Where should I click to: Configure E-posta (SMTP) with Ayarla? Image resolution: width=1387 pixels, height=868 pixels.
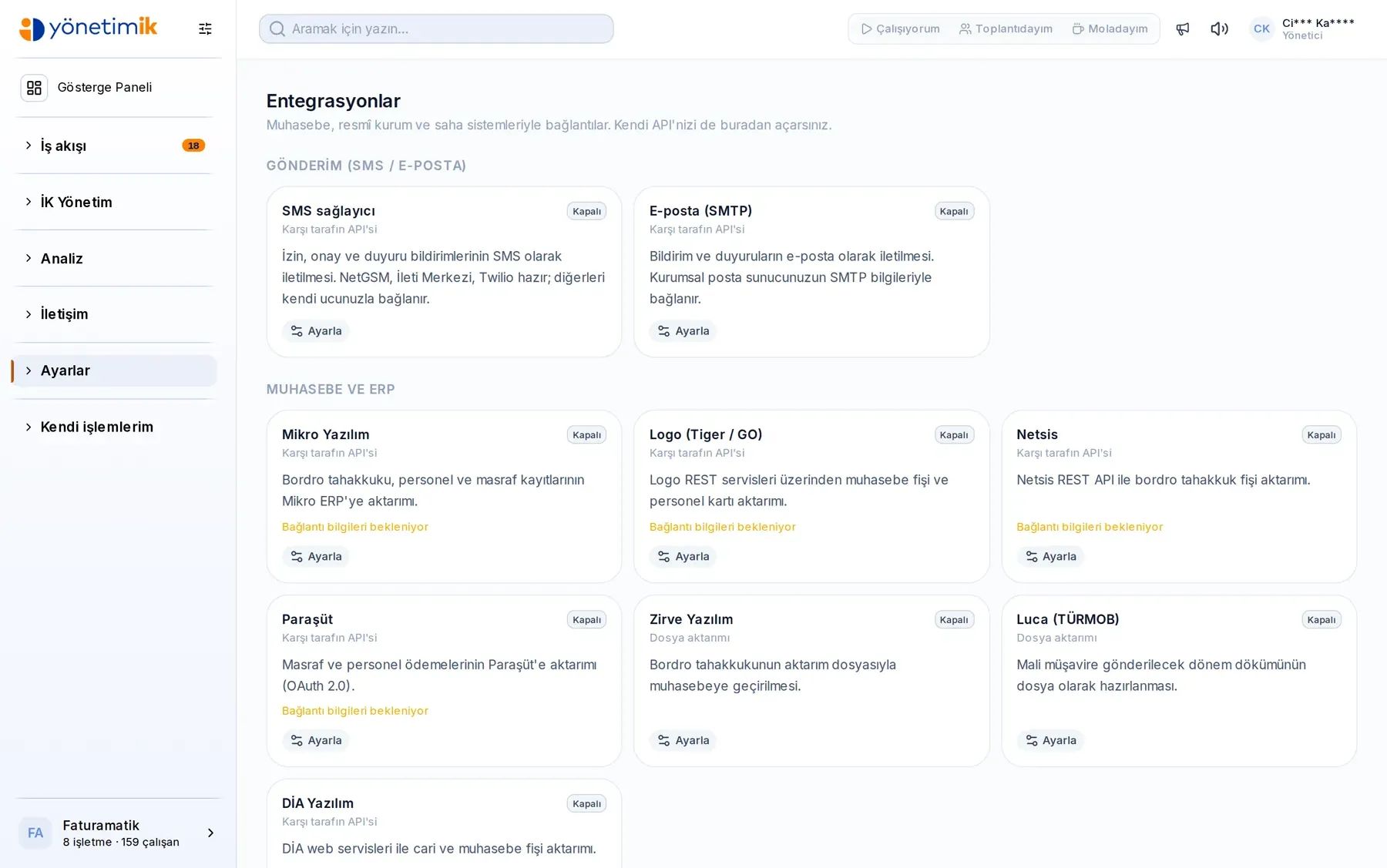point(683,331)
